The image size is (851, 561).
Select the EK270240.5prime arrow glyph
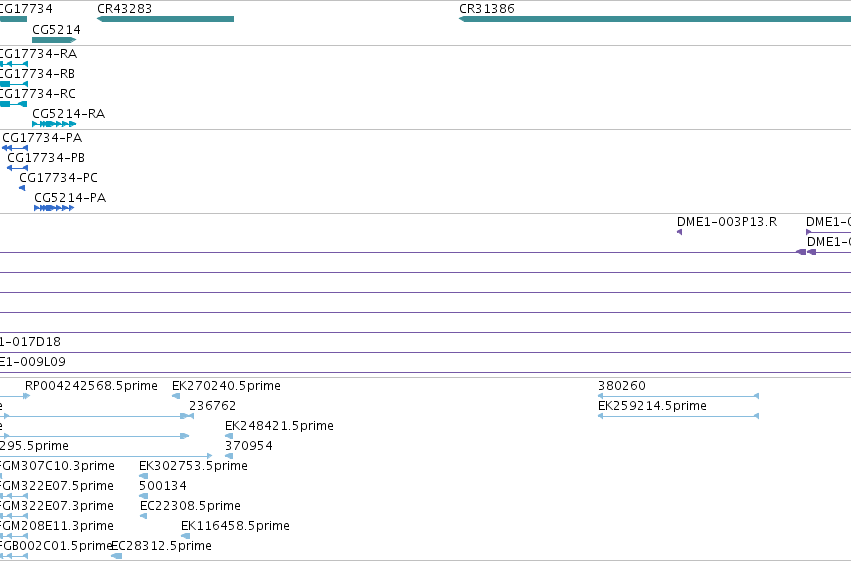(x=176, y=396)
